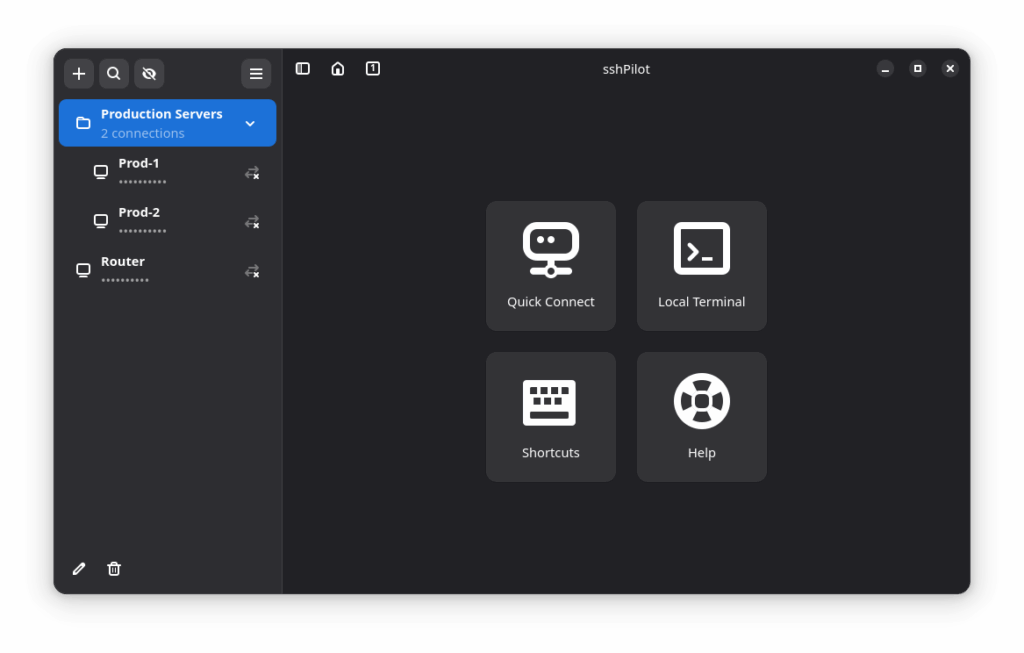The image size is (1024, 653).
Task: Click Router disconnected status icon
Action: [x=252, y=271]
